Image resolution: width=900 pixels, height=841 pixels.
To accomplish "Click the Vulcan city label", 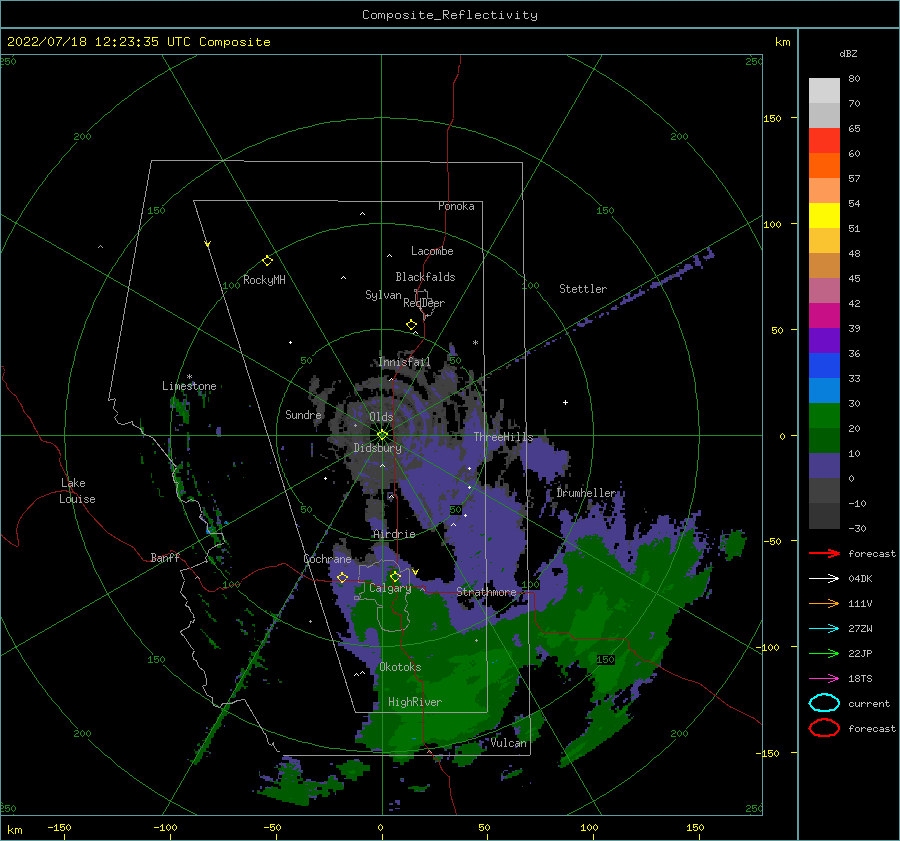I will click(x=509, y=743).
